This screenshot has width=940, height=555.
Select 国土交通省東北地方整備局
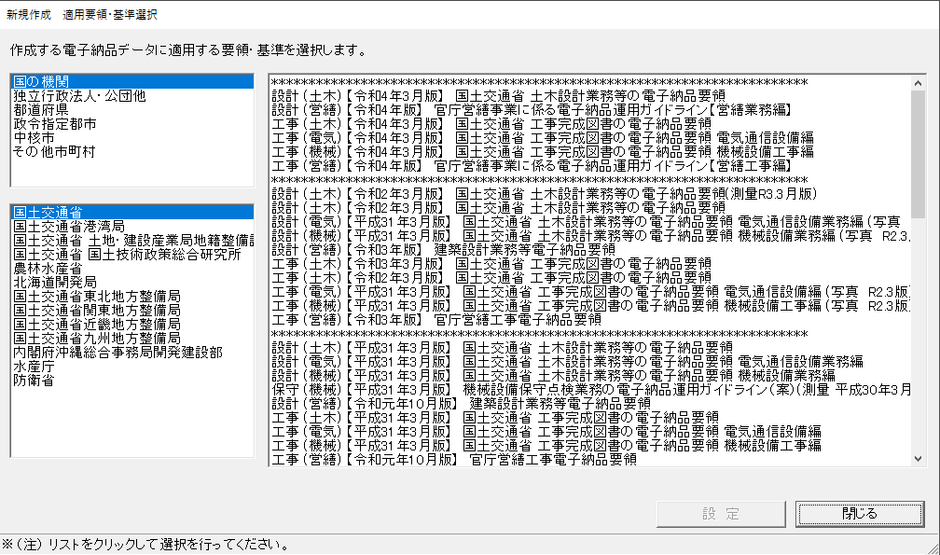(132, 296)
